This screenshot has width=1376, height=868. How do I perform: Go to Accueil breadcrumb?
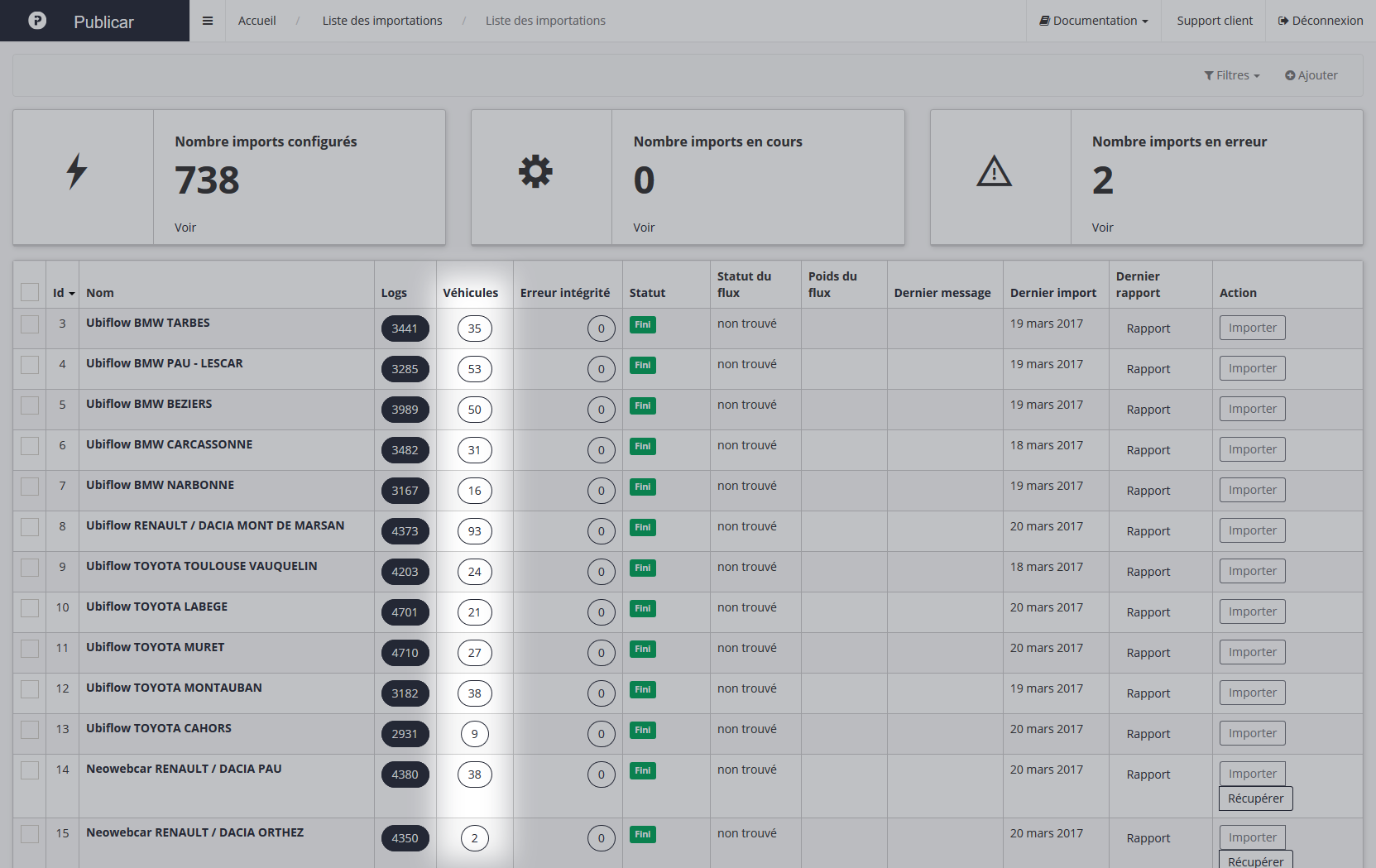[257, 21]
